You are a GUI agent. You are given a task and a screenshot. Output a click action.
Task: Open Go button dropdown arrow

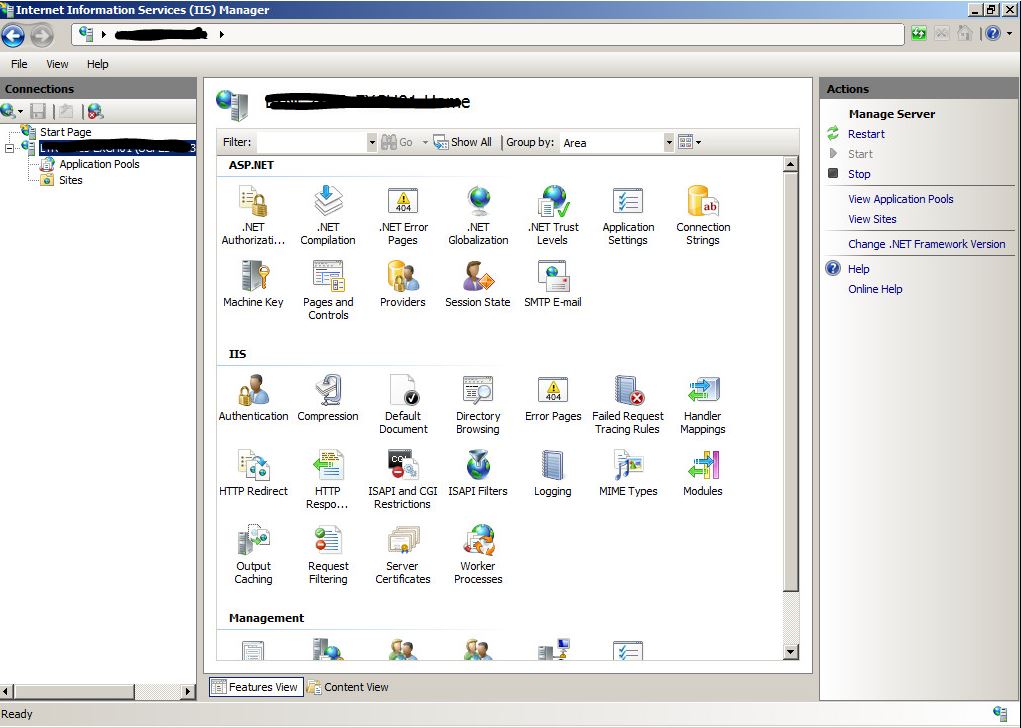pyautogui.click(x=425, y=142)
